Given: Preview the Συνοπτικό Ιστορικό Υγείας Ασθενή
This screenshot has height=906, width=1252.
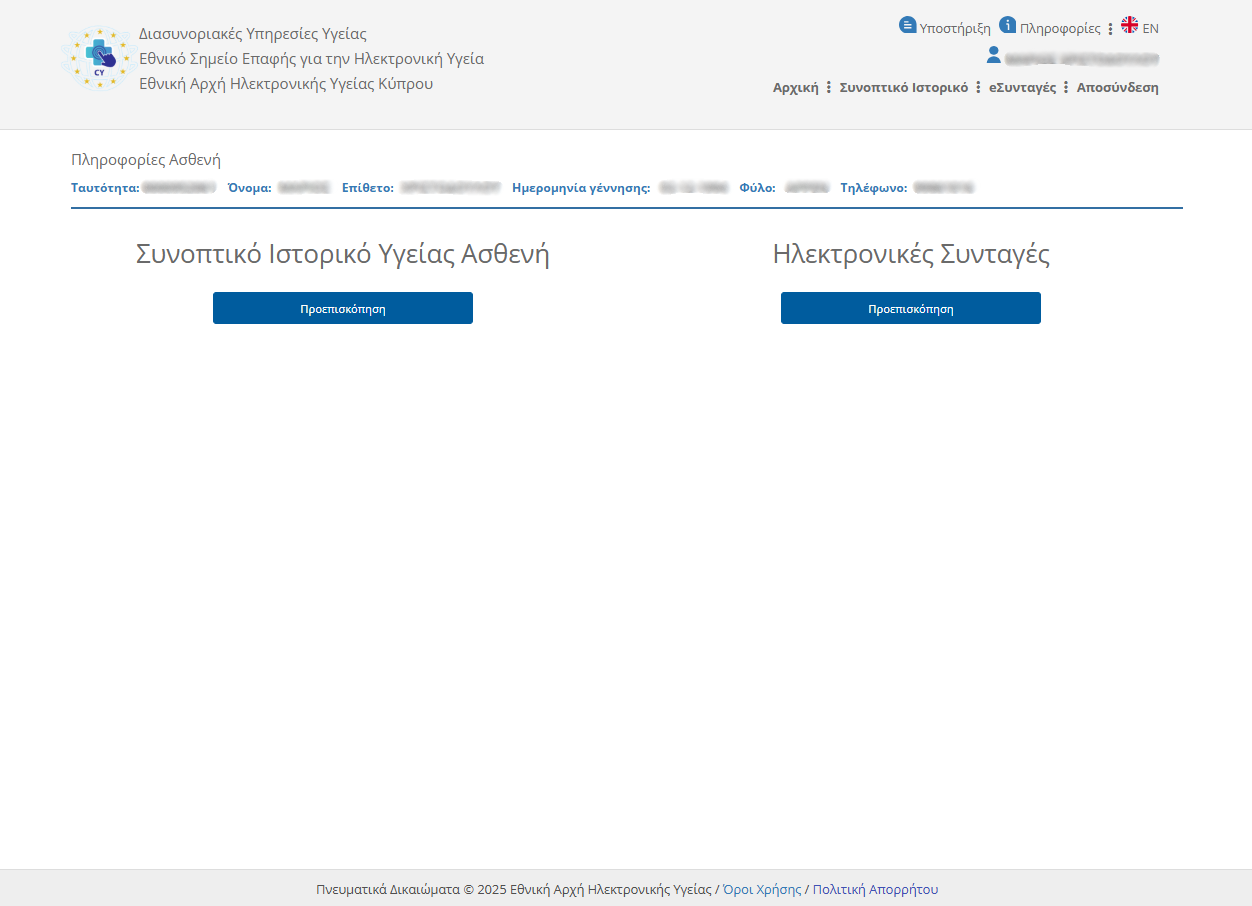Looking at the screenshot, I should (343, 308).
